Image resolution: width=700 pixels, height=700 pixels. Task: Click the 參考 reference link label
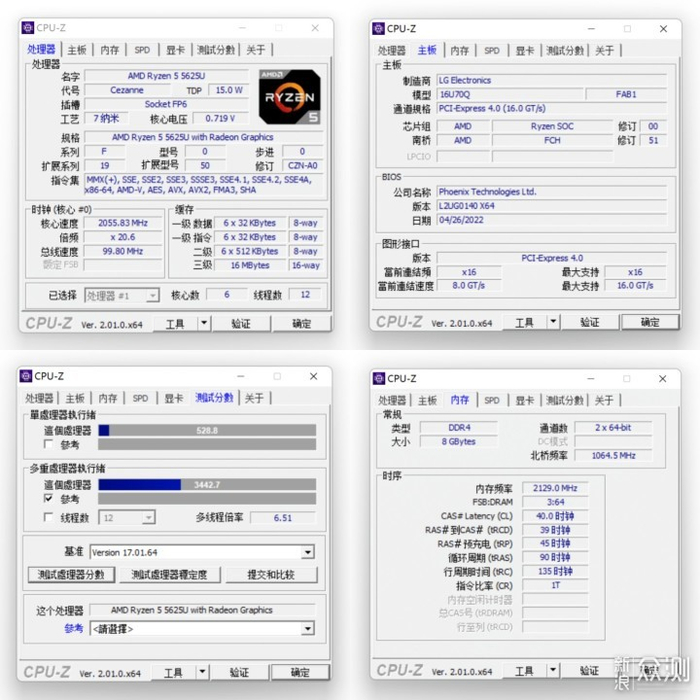[x=74, y=629]
